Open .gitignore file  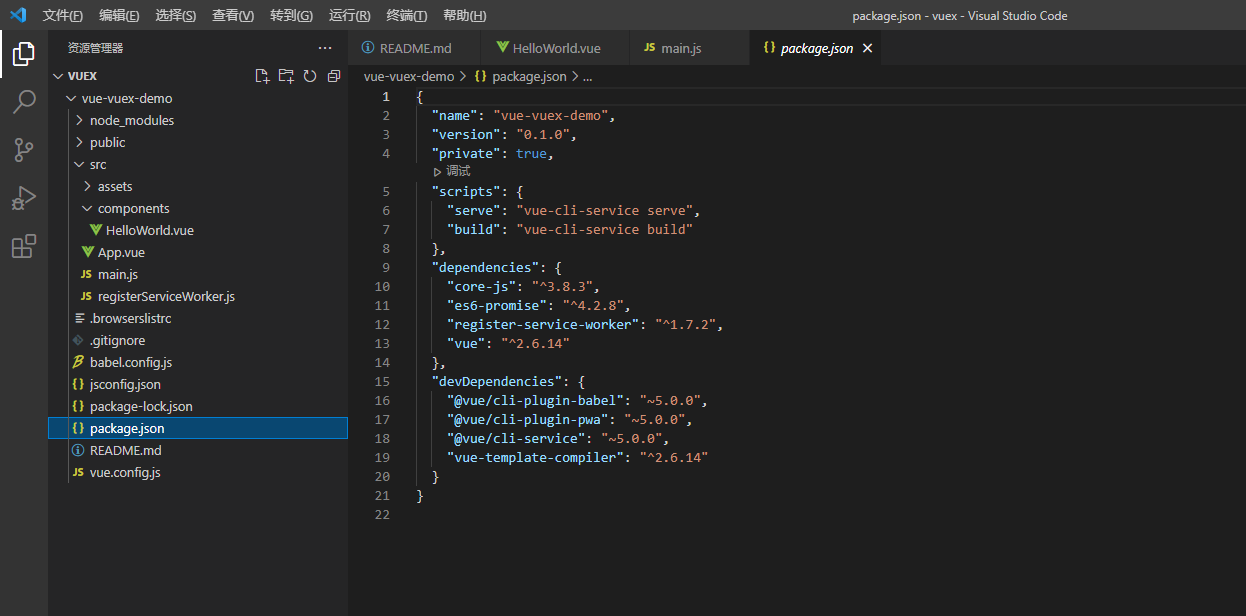click(x=198, y=340)
